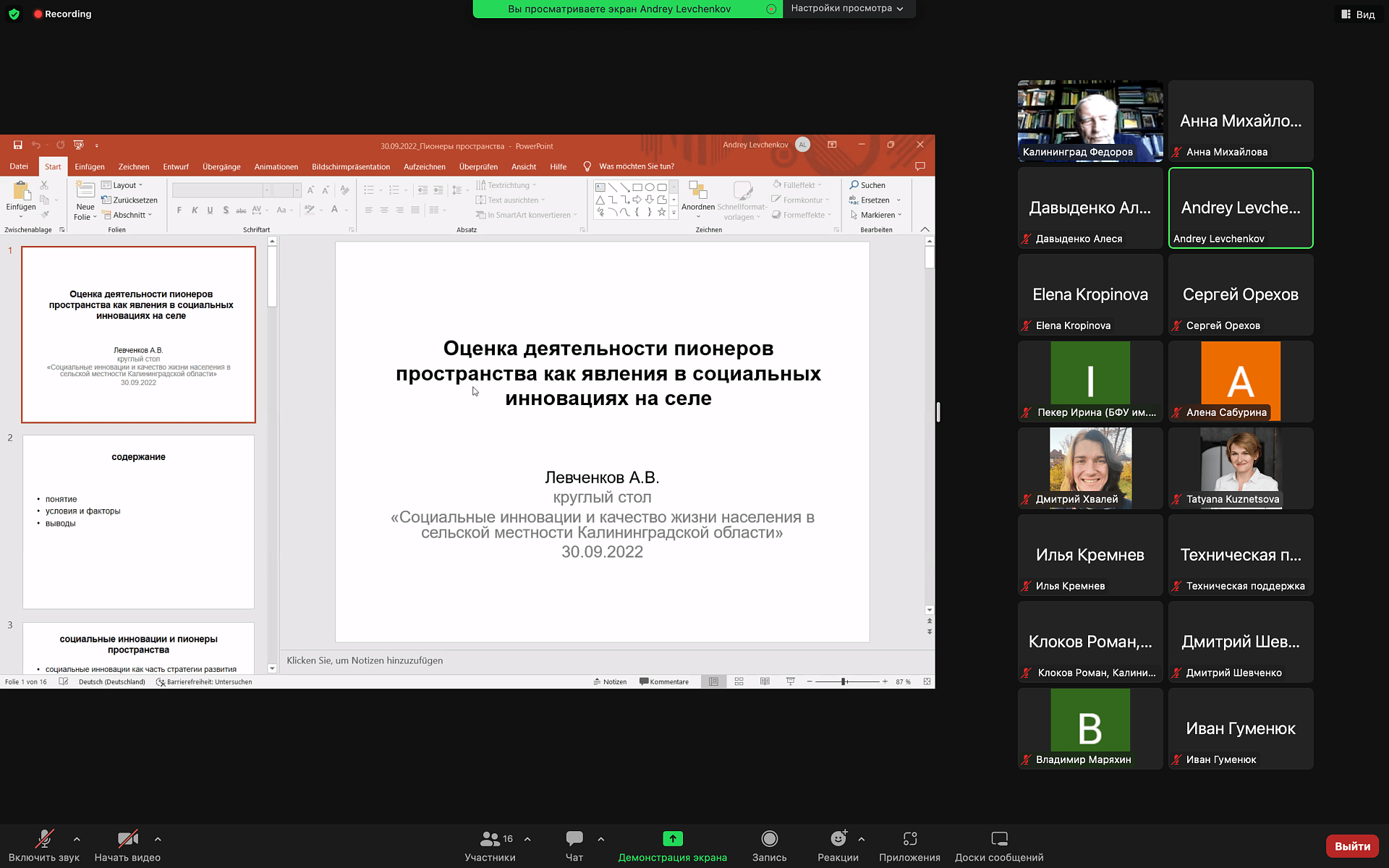
Task: Toggle camera with Начать видео
Action: 127,846
